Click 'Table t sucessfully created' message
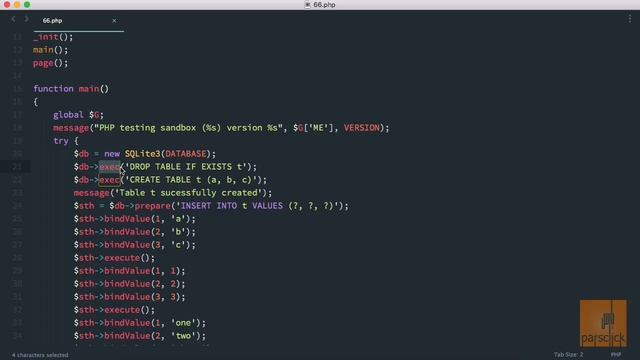640x360 pixels. coord(188,193)
